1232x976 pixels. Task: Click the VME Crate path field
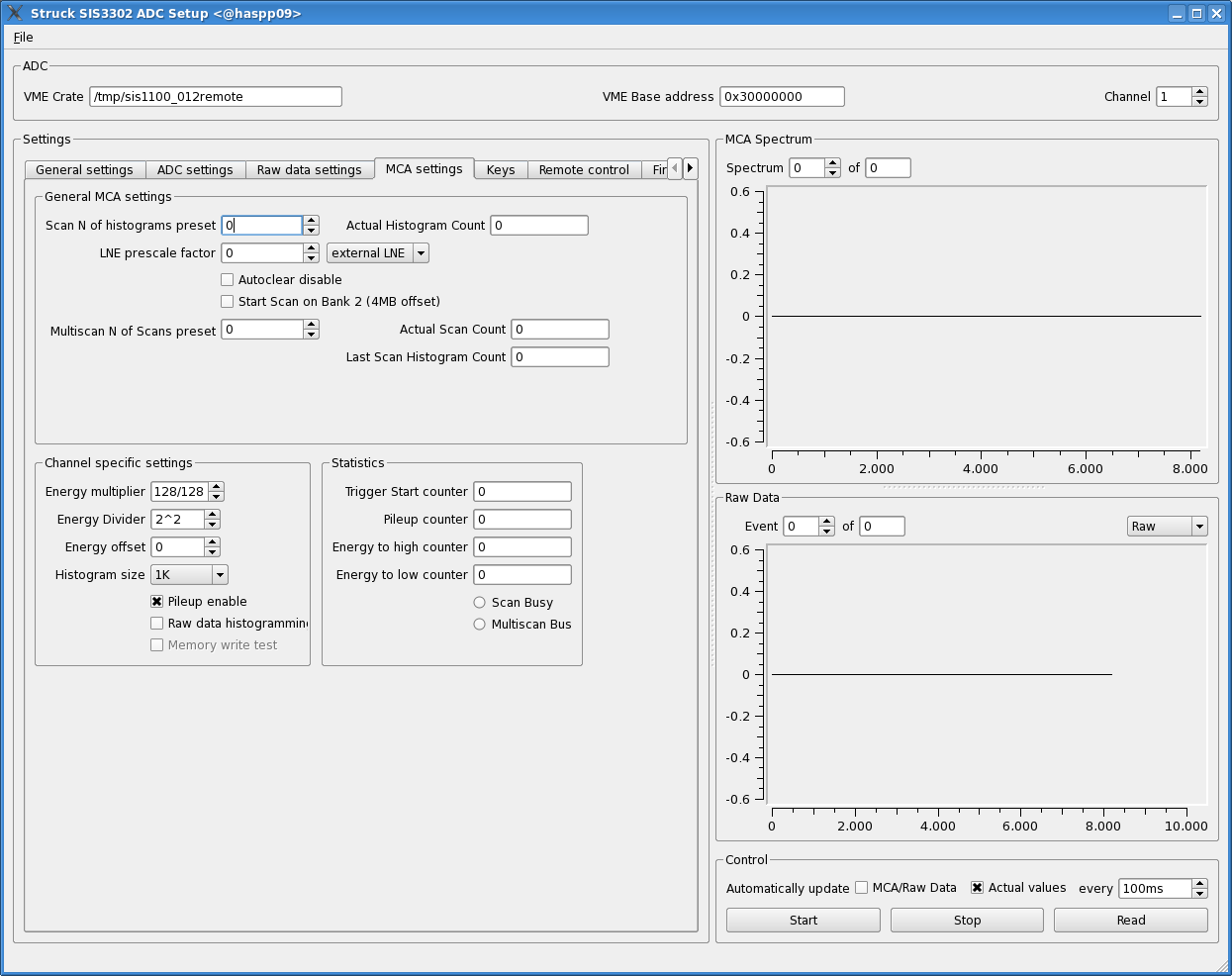click(216, 97)
